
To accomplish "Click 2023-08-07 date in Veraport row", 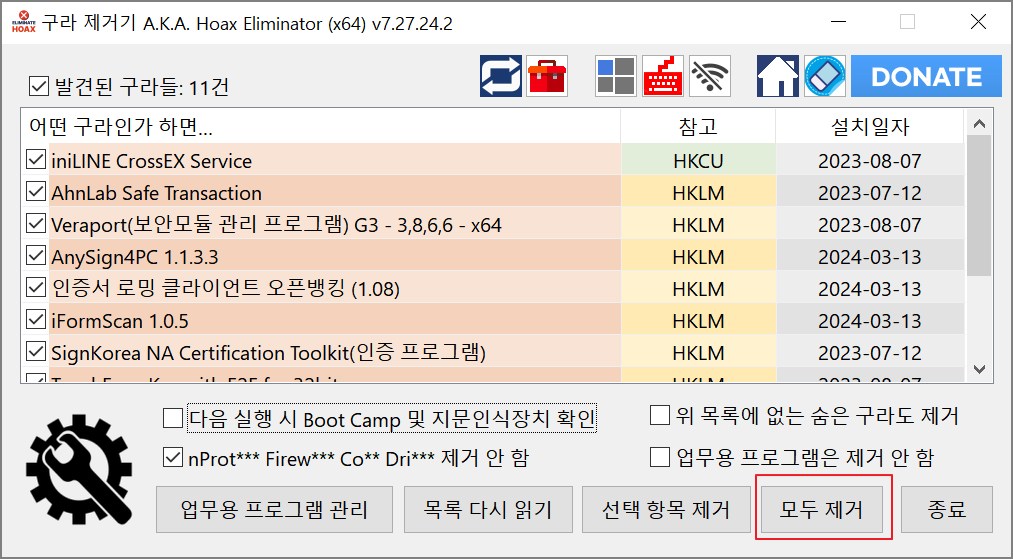I will 870,224.
